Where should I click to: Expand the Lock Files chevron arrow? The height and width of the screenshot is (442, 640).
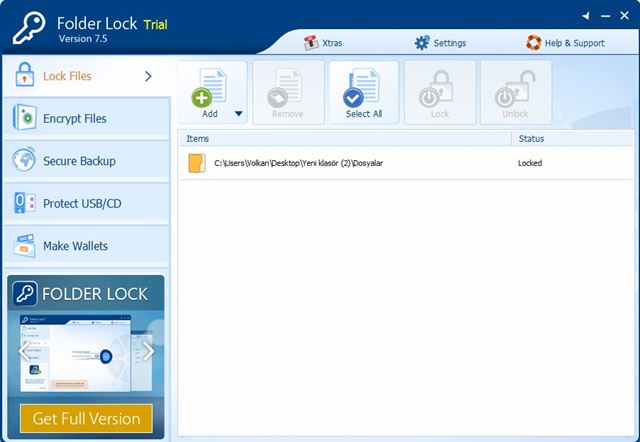click(x=148, y=76)
